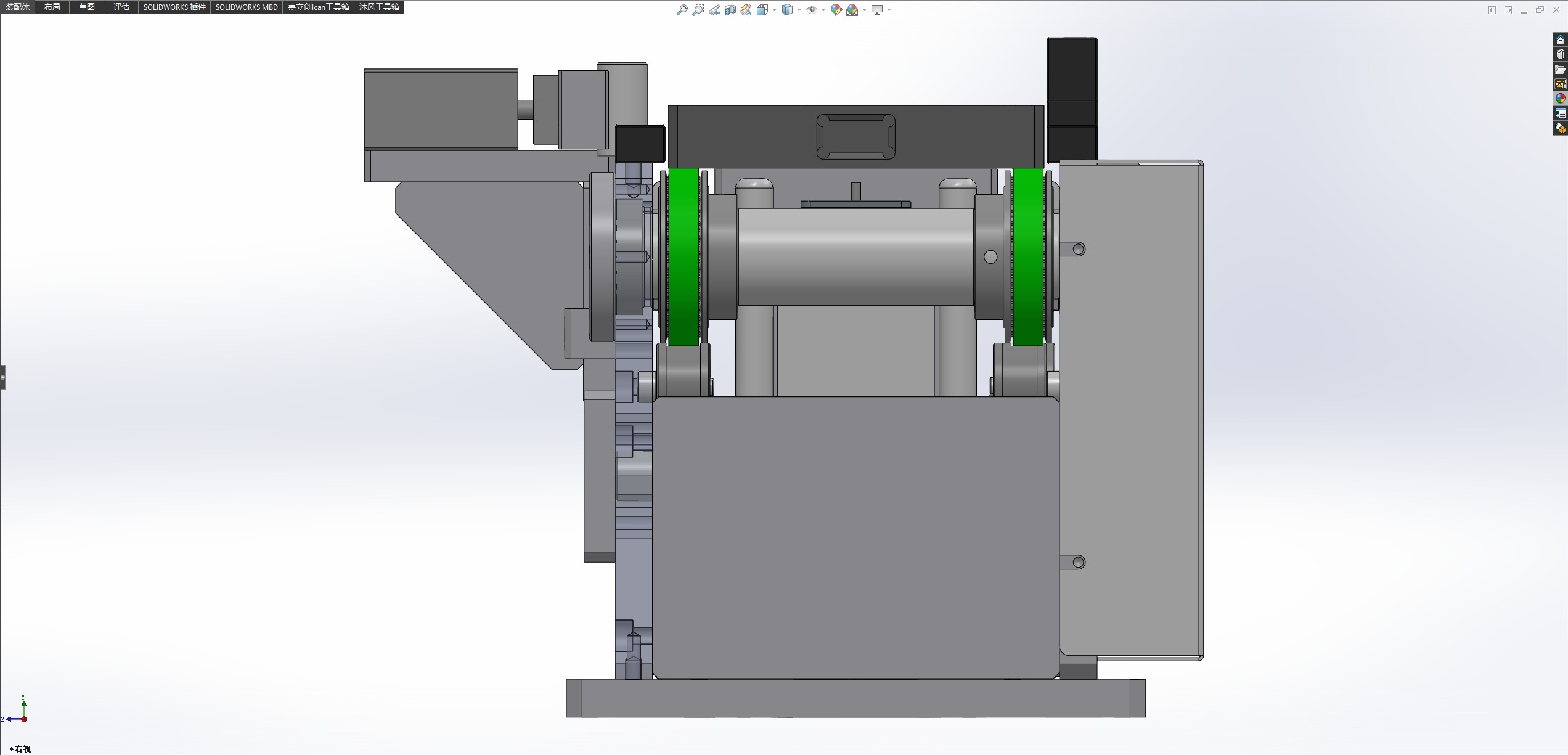Open File Explorer folder icon in task pane
This screenshot has height=755, width=1568.
(1560, 69)
